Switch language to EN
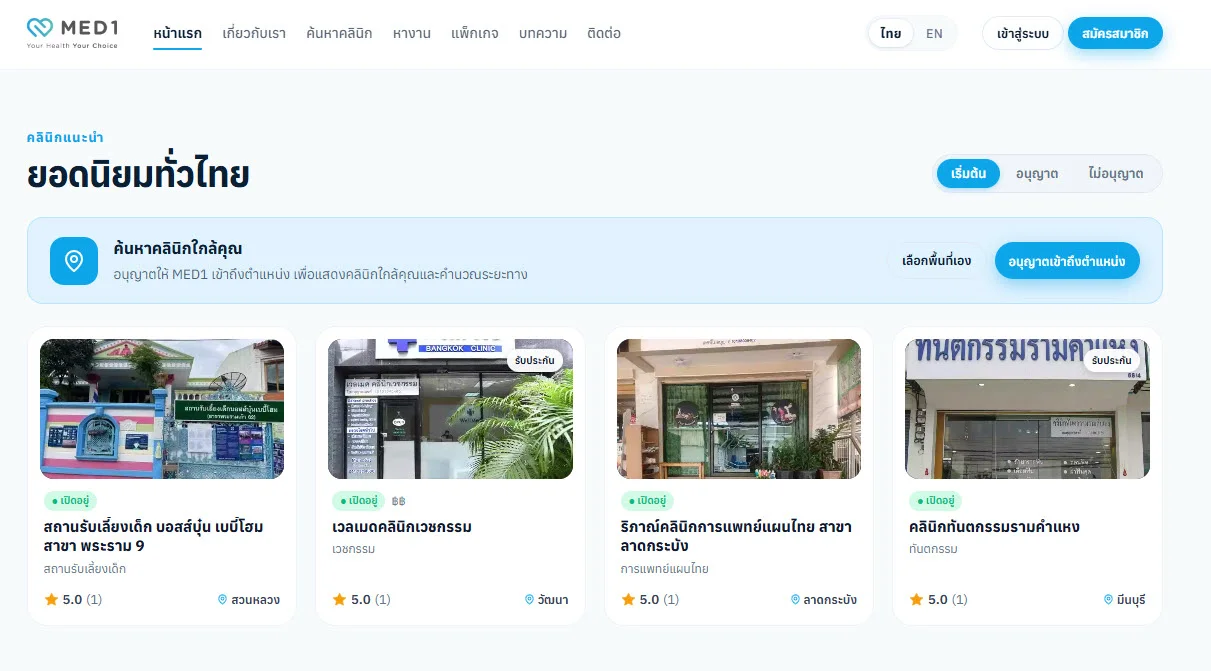This screenshot has width=1211, height=671. [x=934, y=33]
